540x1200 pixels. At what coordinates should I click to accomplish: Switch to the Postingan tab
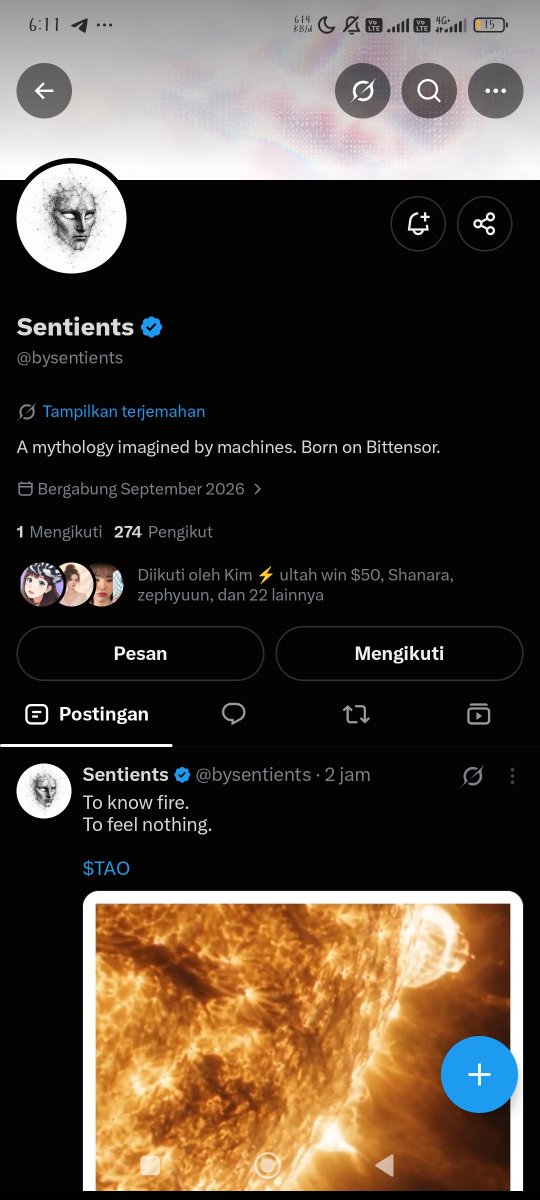click(x=87, y=714)
